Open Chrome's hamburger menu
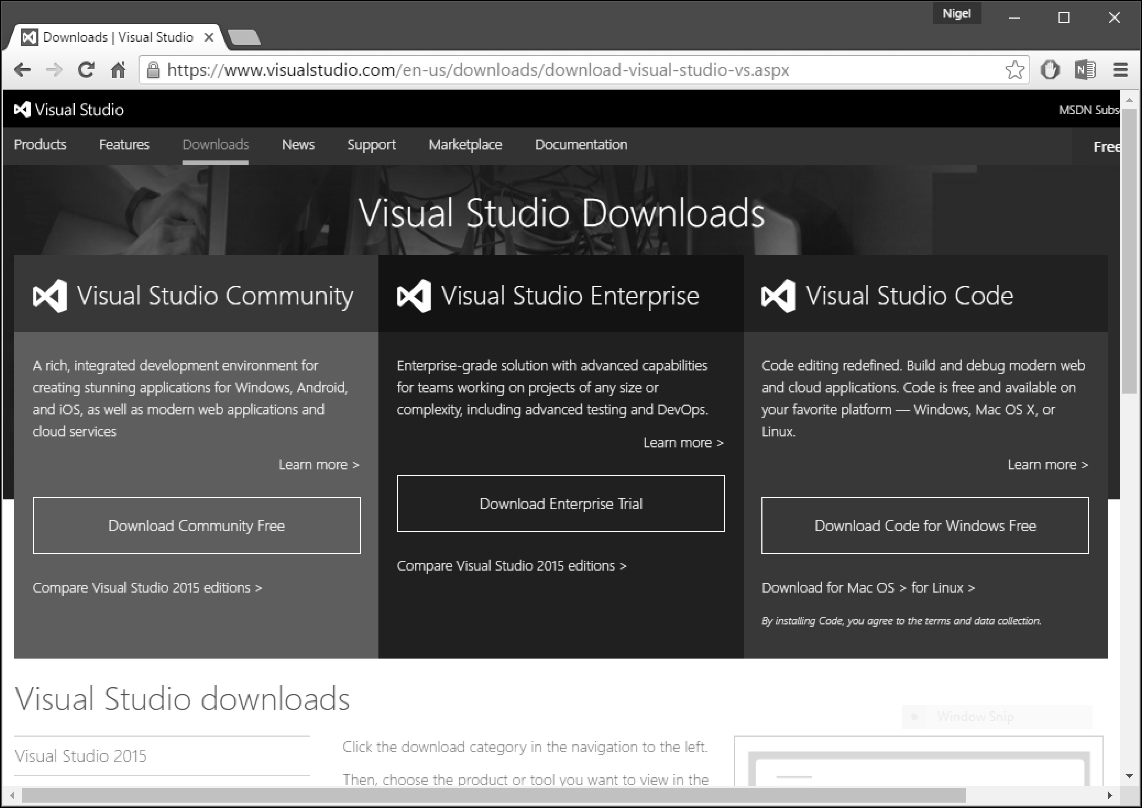The height and width of the screenshot is (808, 1142). pos(1120,70)
